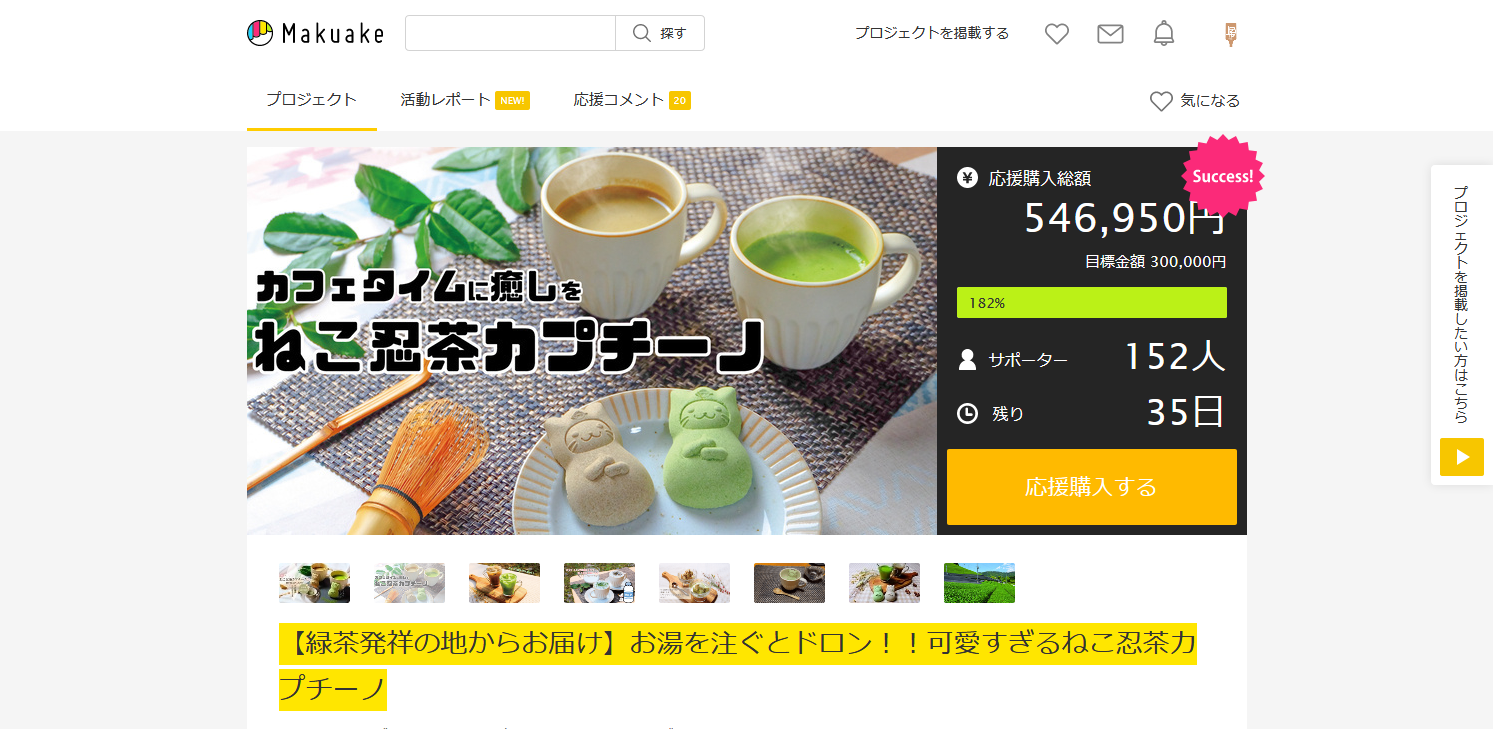Open 応援コメント tab
The image size is (1493, 729).
click(632, 100)
